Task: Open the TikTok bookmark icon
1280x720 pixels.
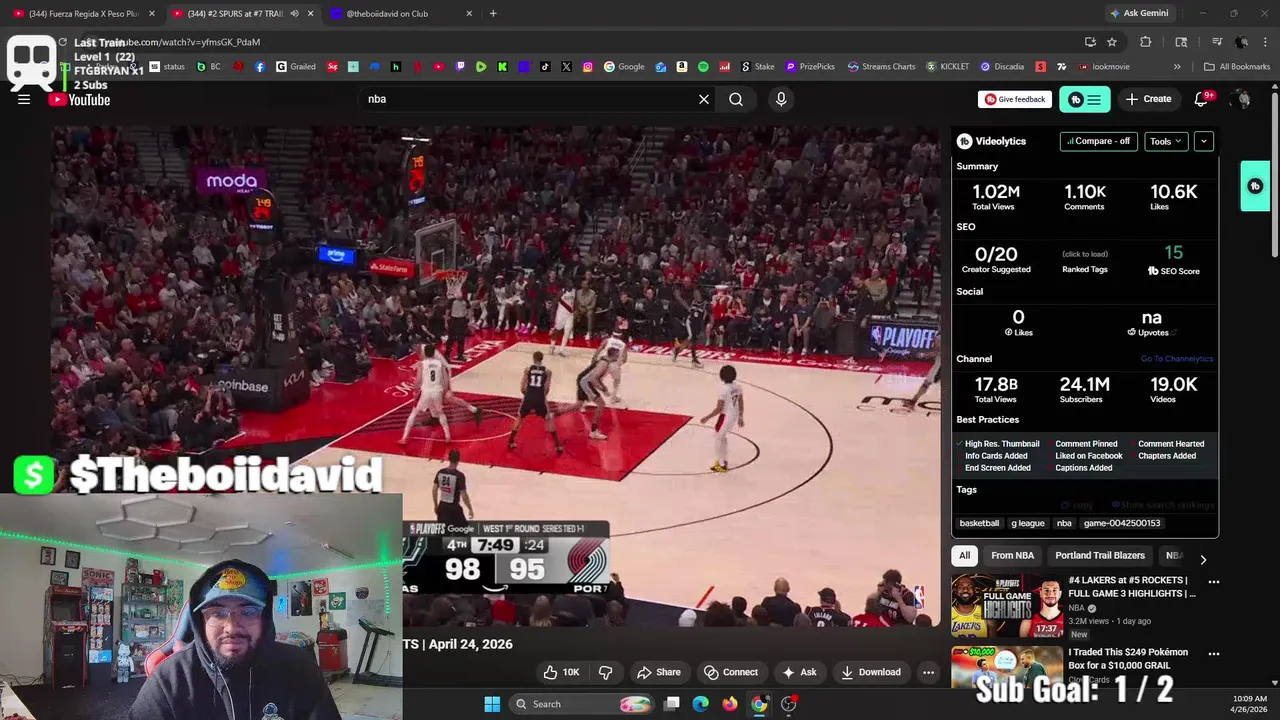Action: (x=545, y=67)
